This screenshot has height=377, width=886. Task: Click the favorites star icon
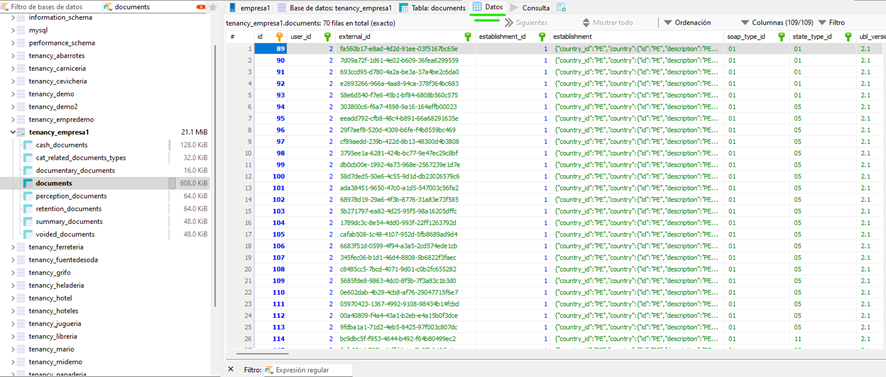pos(212,7)
